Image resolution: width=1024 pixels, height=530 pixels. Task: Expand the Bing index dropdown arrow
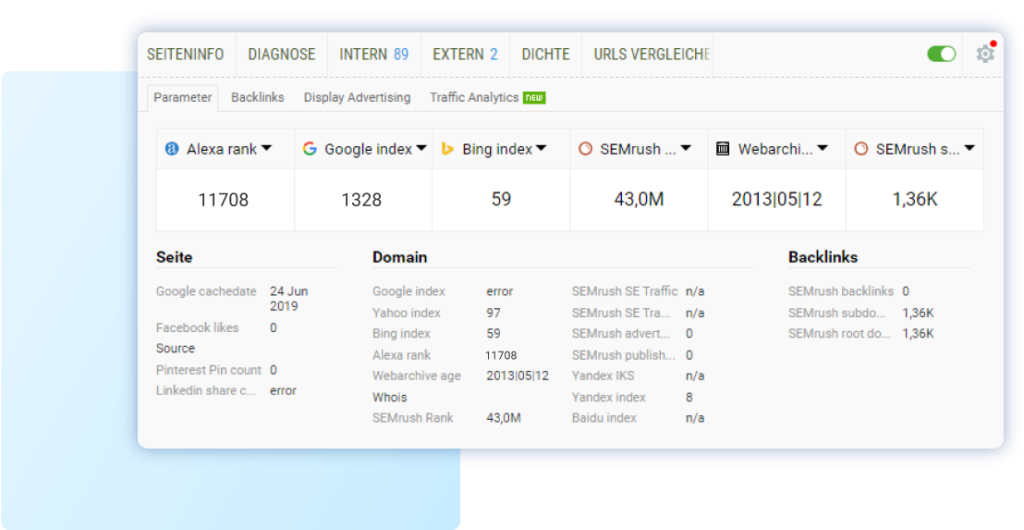pyautogui.click(x=541, y=149)
